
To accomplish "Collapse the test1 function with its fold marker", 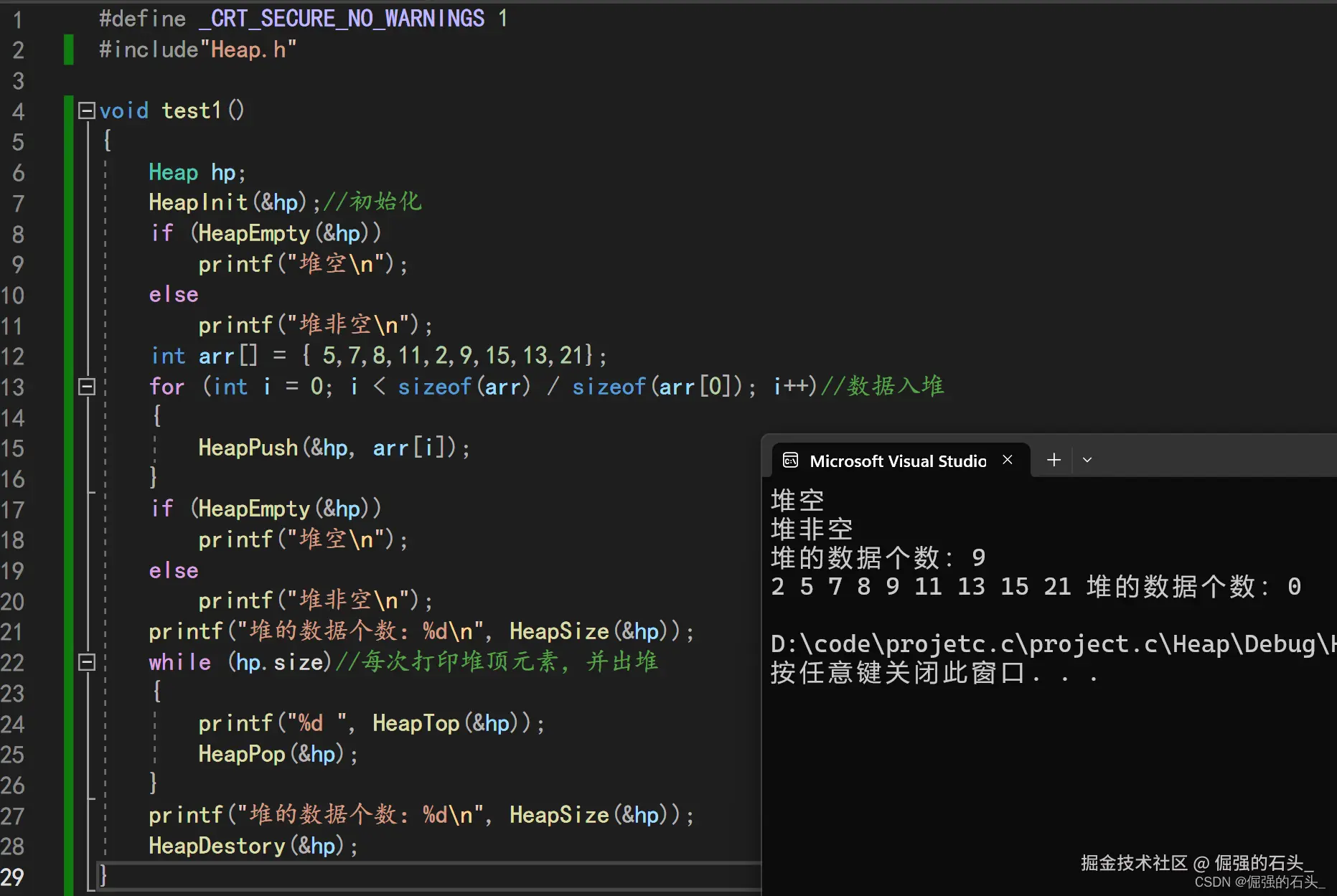I will click(86, 110).
